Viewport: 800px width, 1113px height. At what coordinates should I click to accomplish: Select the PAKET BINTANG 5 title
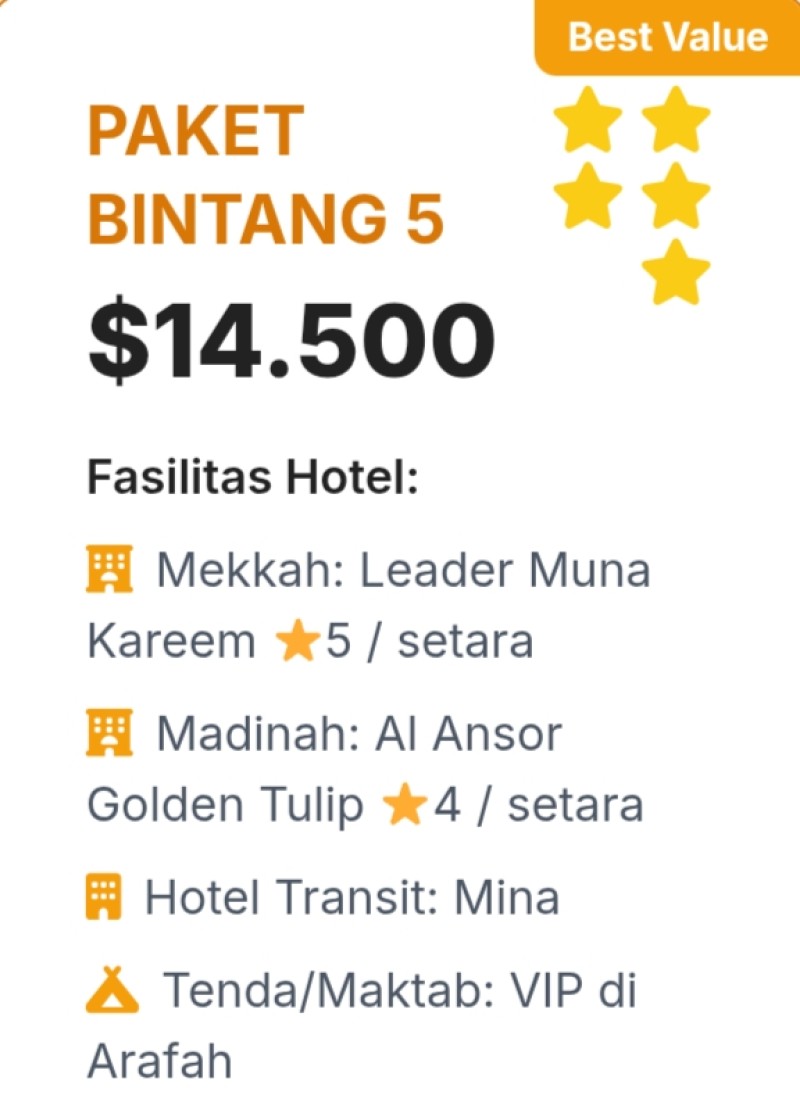265,176
